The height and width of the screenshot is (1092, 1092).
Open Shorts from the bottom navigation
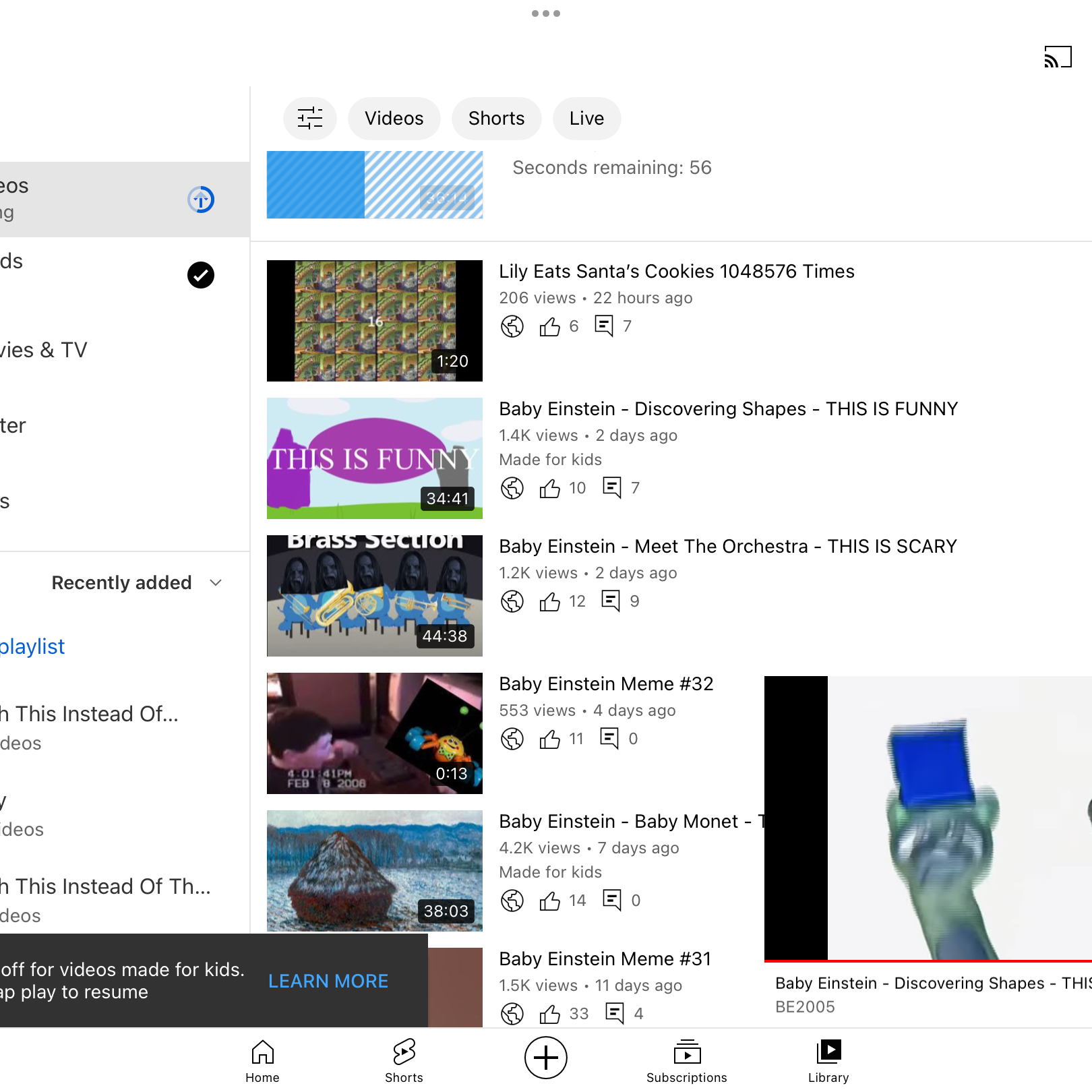click(404, 1060)
